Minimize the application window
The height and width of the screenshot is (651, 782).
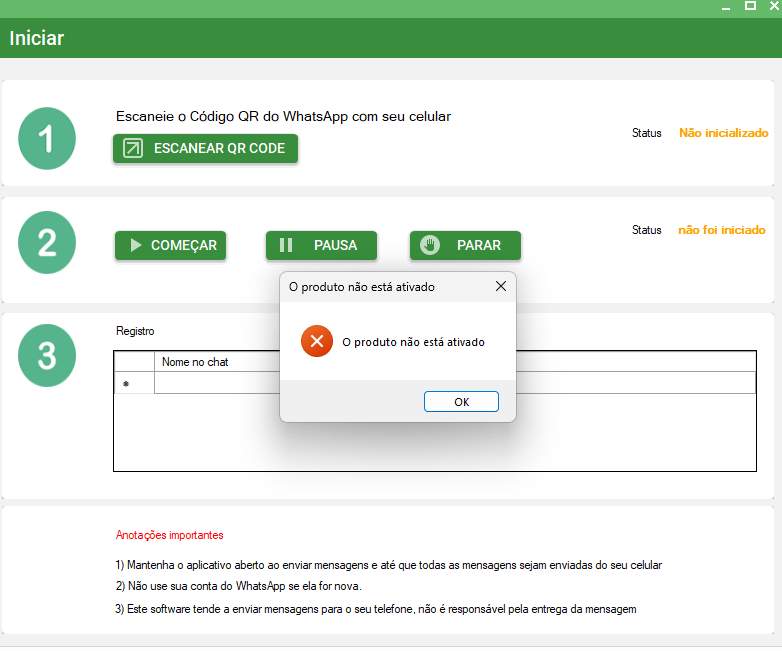click(x=727, y=6)
